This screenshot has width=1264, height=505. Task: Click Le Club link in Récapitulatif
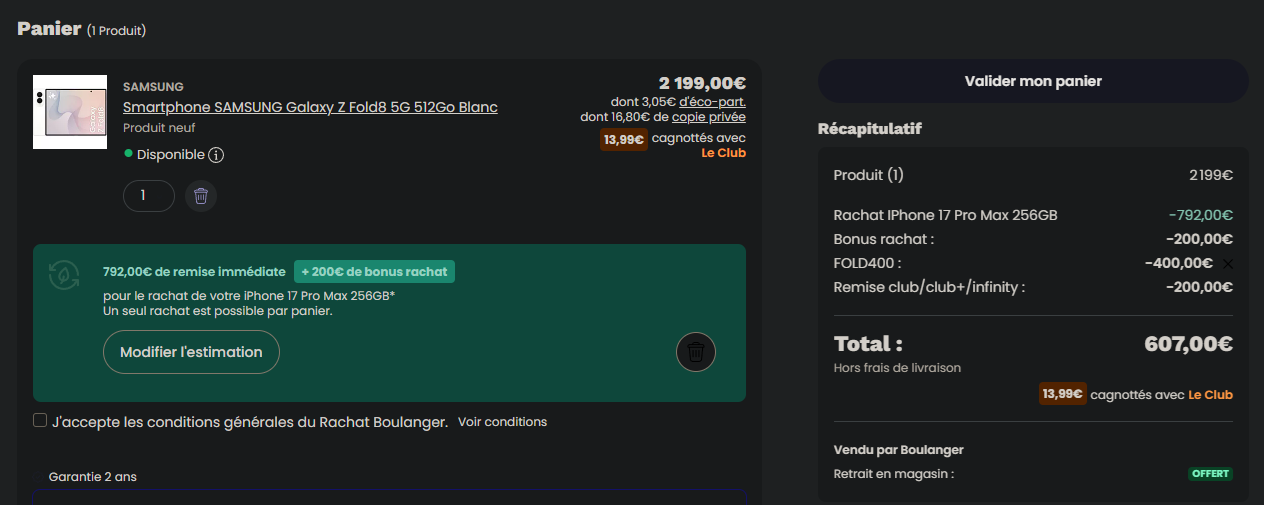1210,395
